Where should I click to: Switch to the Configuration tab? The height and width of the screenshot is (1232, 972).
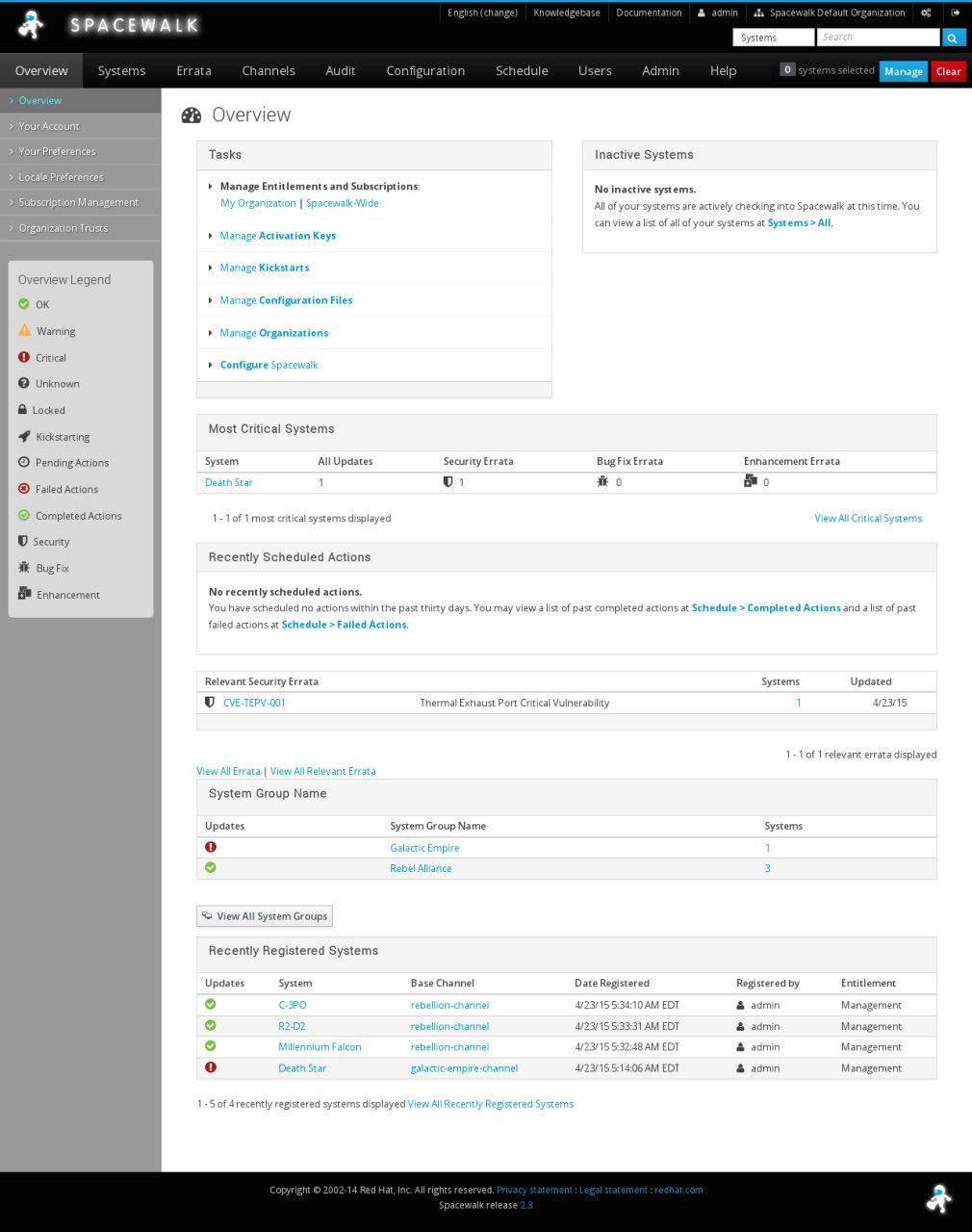(x=425, y=70)
